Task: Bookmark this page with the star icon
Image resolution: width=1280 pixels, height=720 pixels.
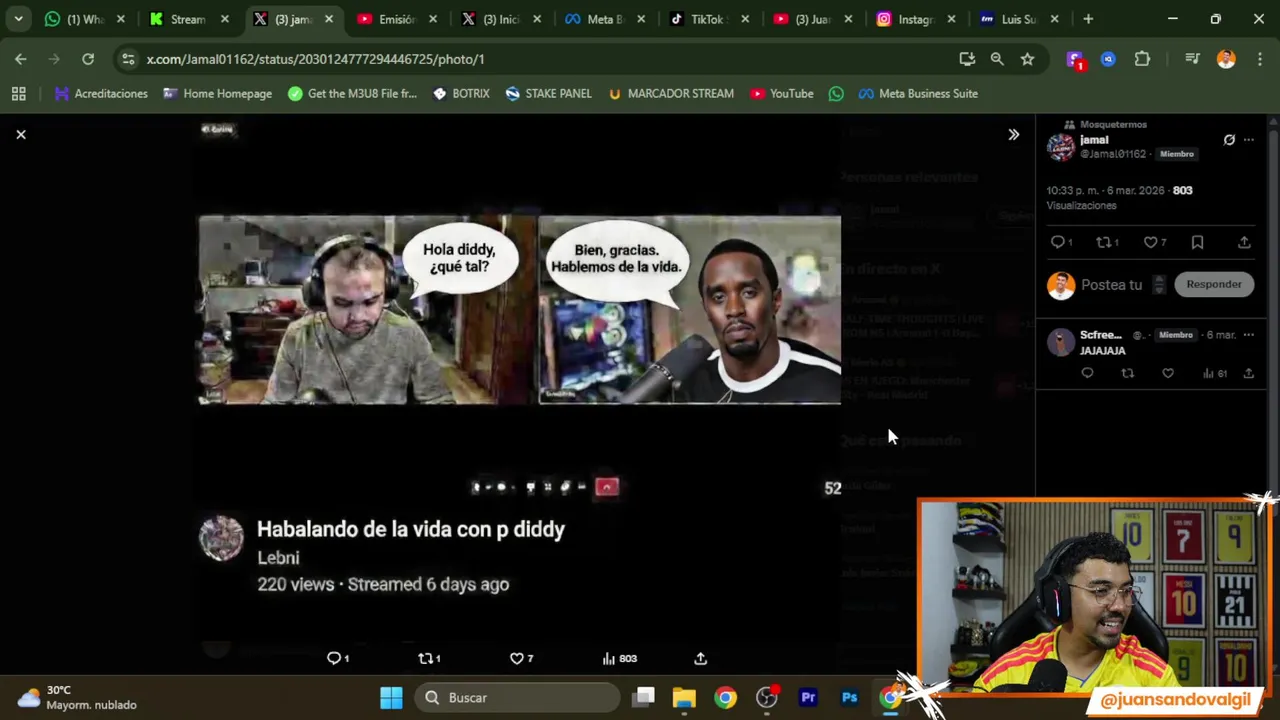Action: 1027,59
